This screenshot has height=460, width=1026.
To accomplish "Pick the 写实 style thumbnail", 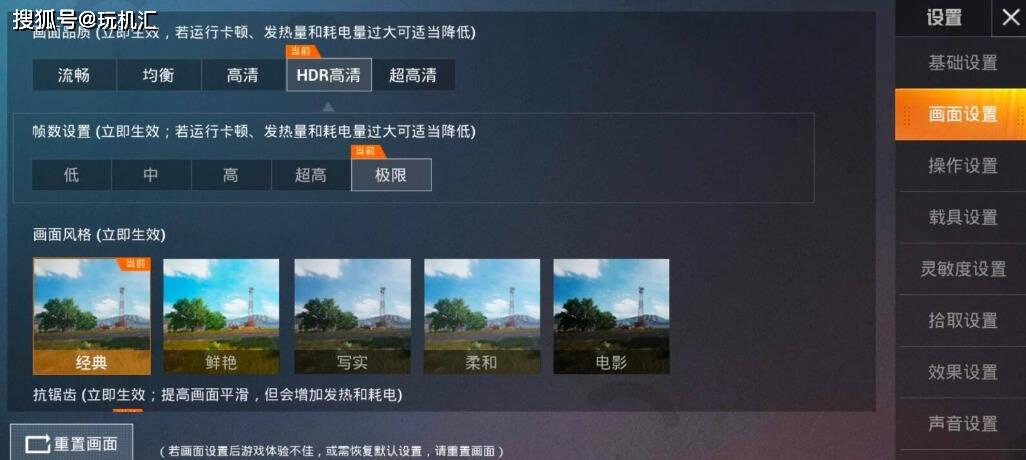I will click(x=353, y=316).
